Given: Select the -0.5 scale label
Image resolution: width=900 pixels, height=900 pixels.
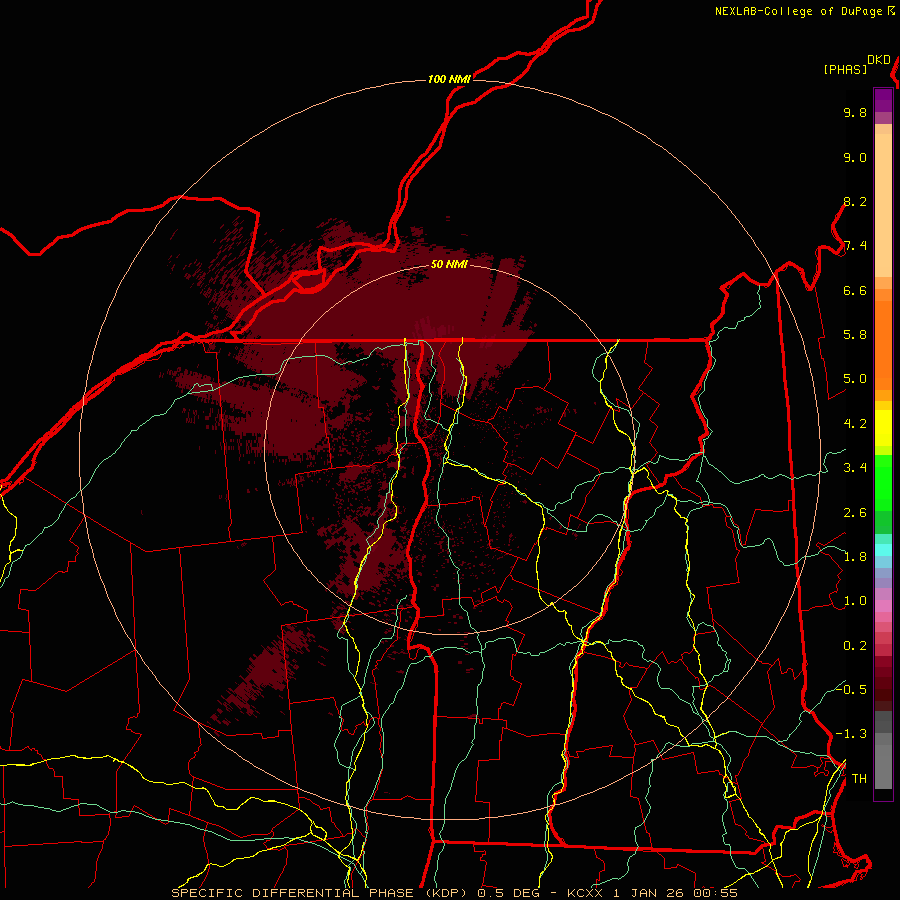Looking at the screenshot, I should (851, 689).
